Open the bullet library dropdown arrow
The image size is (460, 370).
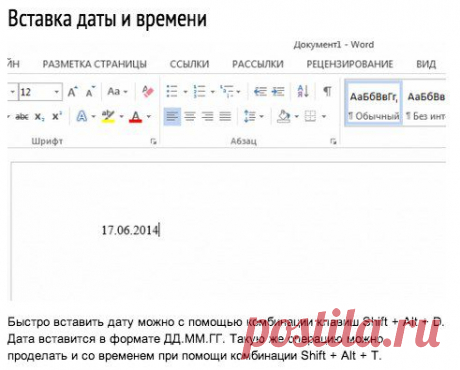(185, 91)
